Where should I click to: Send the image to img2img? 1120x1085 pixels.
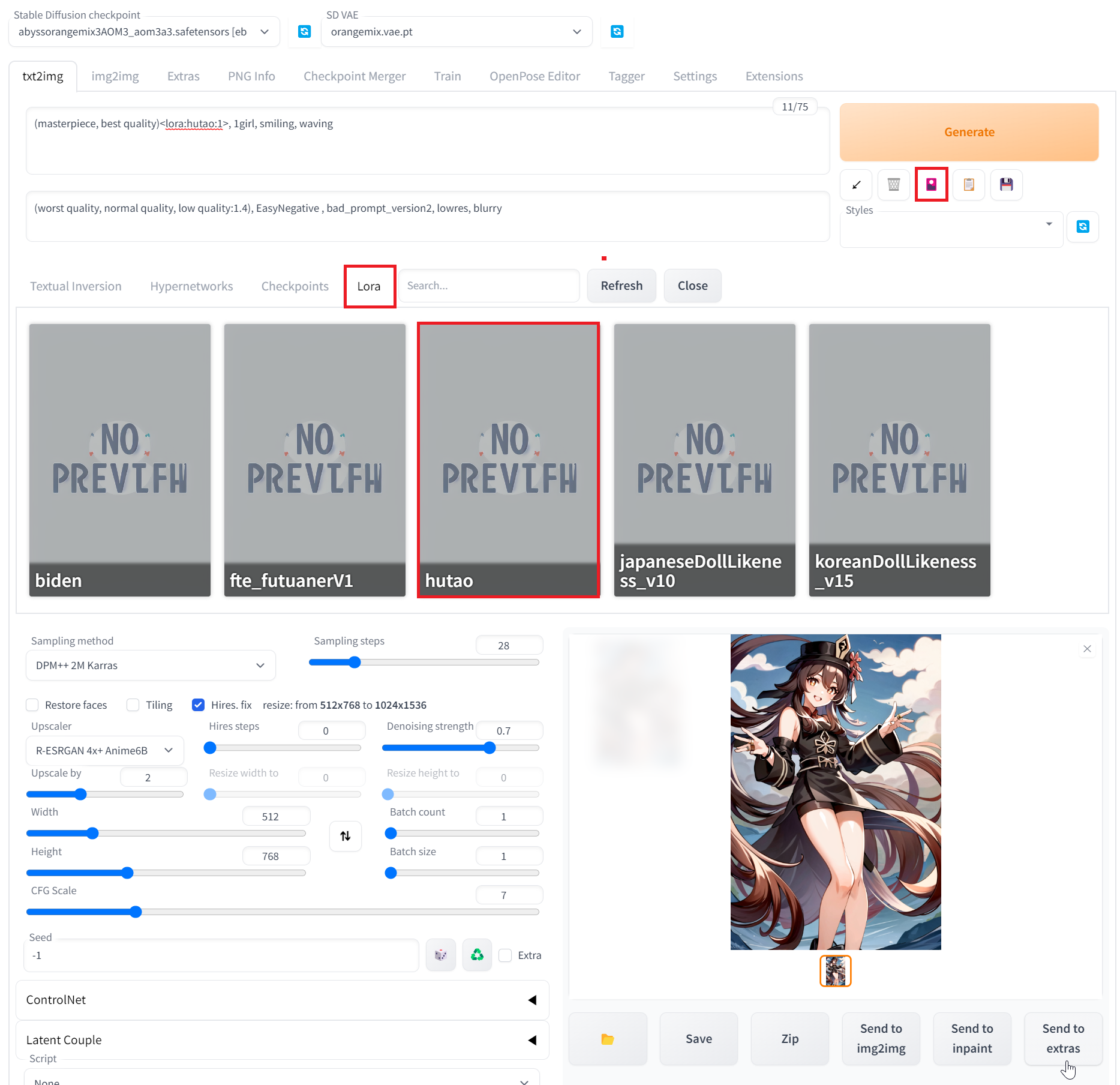881,1039
